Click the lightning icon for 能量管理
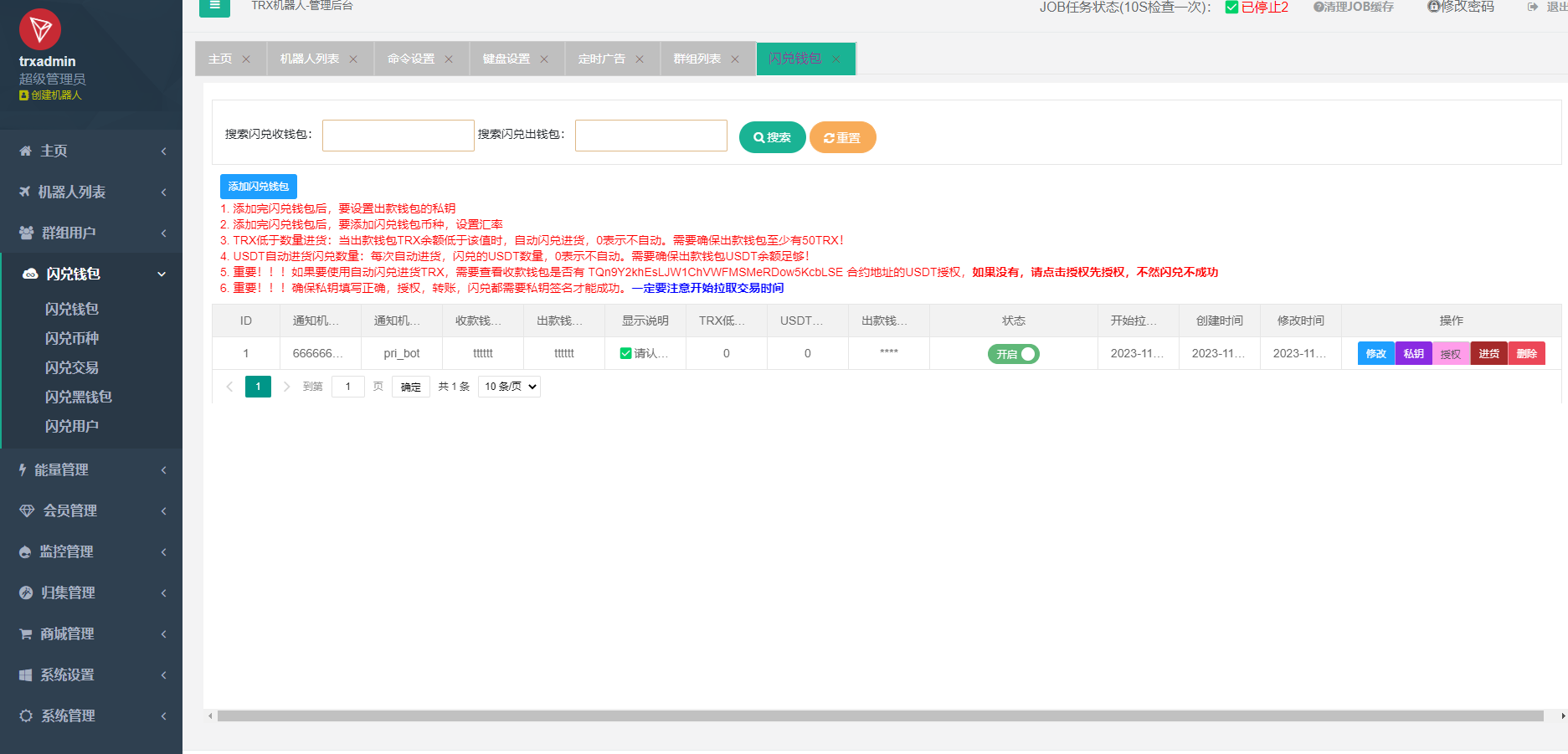The image size is (1568, 754). click(x=23, y=469)
